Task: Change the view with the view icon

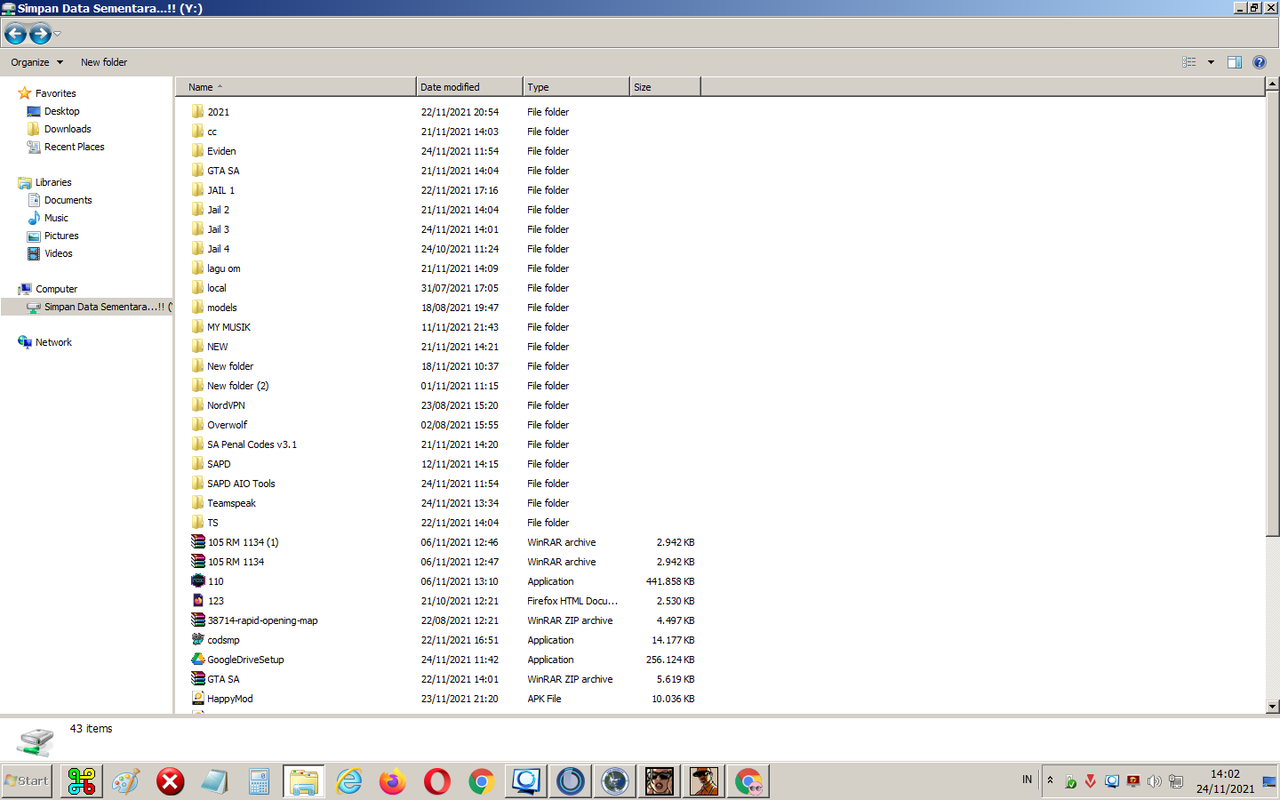Action: click(1189, 62)
